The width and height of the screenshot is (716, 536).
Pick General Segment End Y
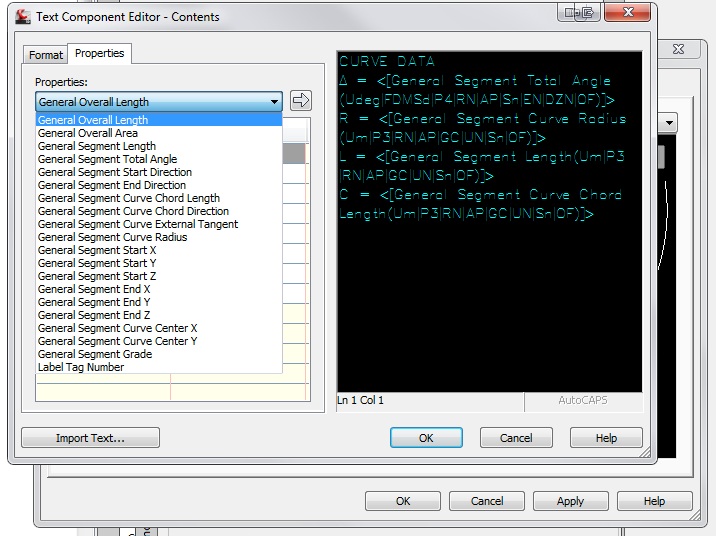158,302
